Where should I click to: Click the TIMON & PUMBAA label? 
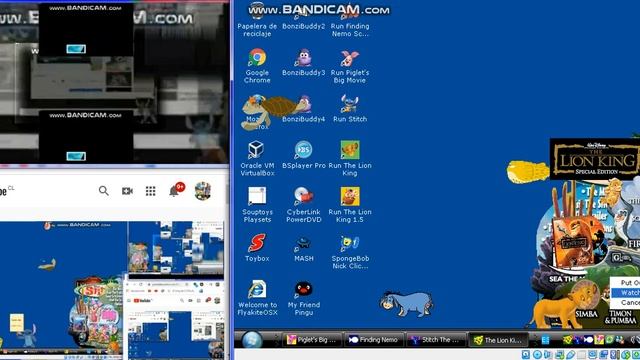620,317
